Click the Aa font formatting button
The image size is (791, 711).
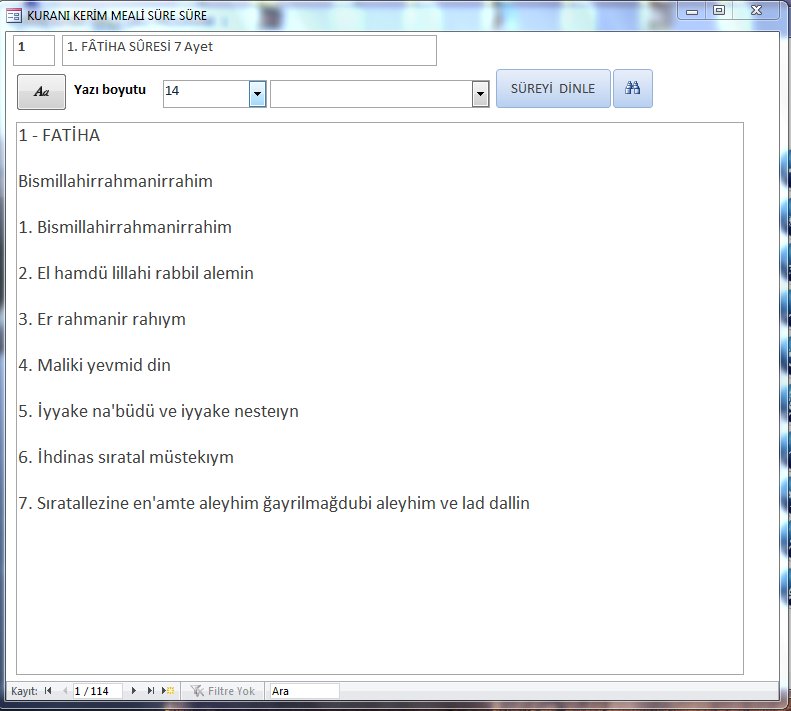coord(41,91)
